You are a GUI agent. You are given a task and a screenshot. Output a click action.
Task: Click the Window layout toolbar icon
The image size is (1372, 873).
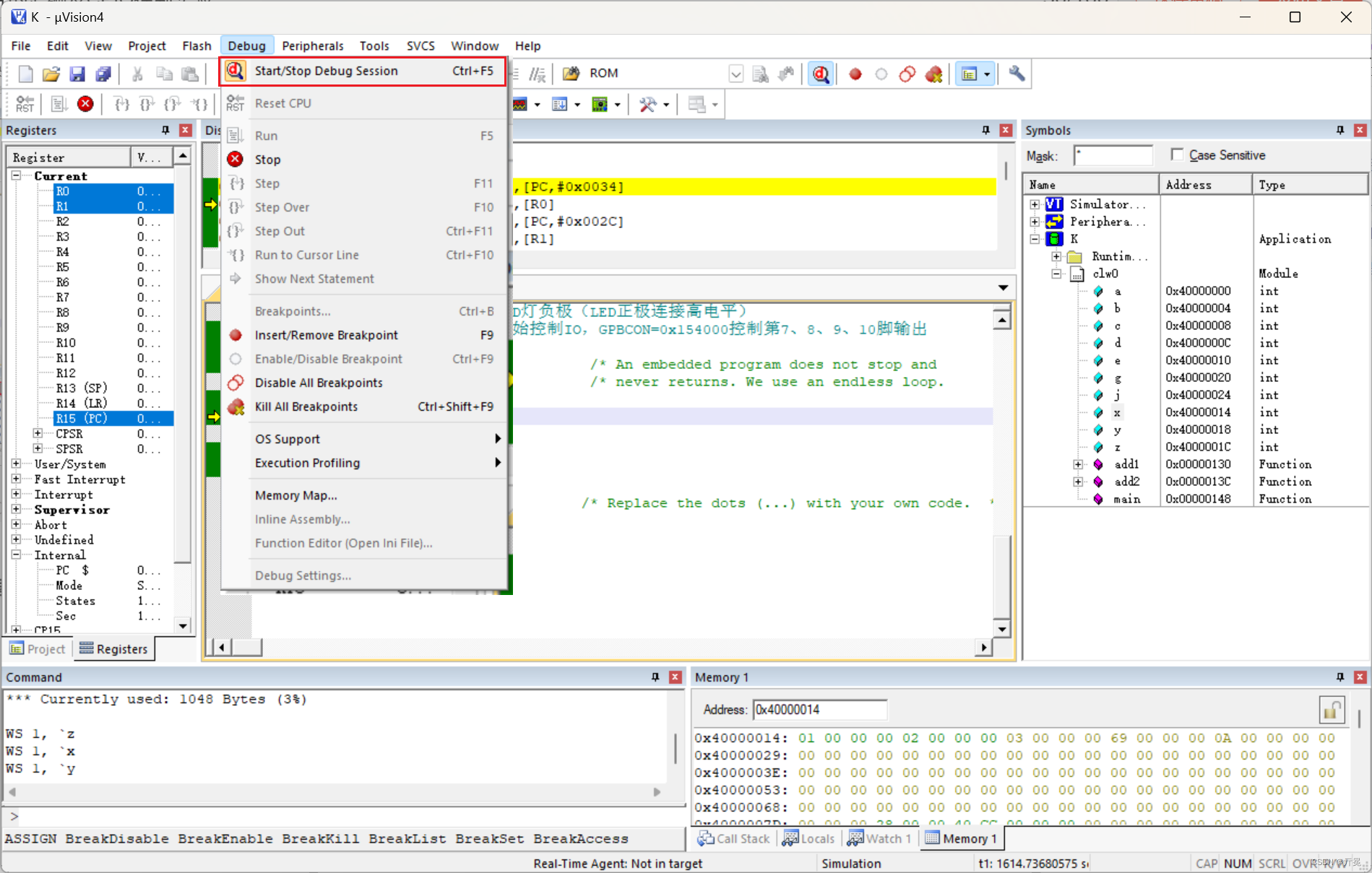[970, 74]
